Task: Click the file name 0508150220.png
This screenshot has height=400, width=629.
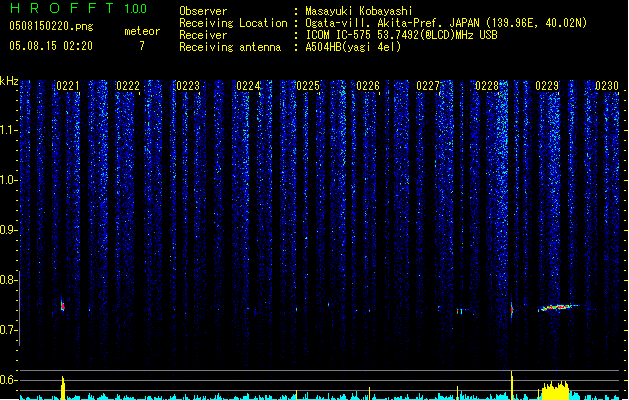Action: click(x=51, y=26)
